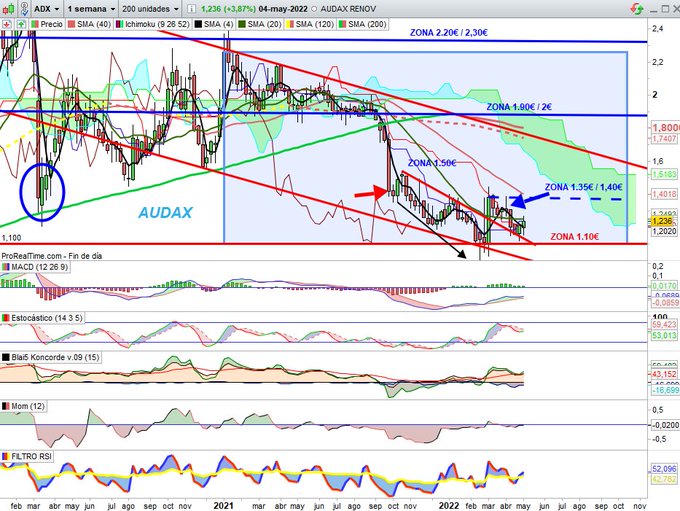The width and height of the screenshot is (680, 511).
Task: Click the red-green sync arrows icon
Action: coord(638,8)
